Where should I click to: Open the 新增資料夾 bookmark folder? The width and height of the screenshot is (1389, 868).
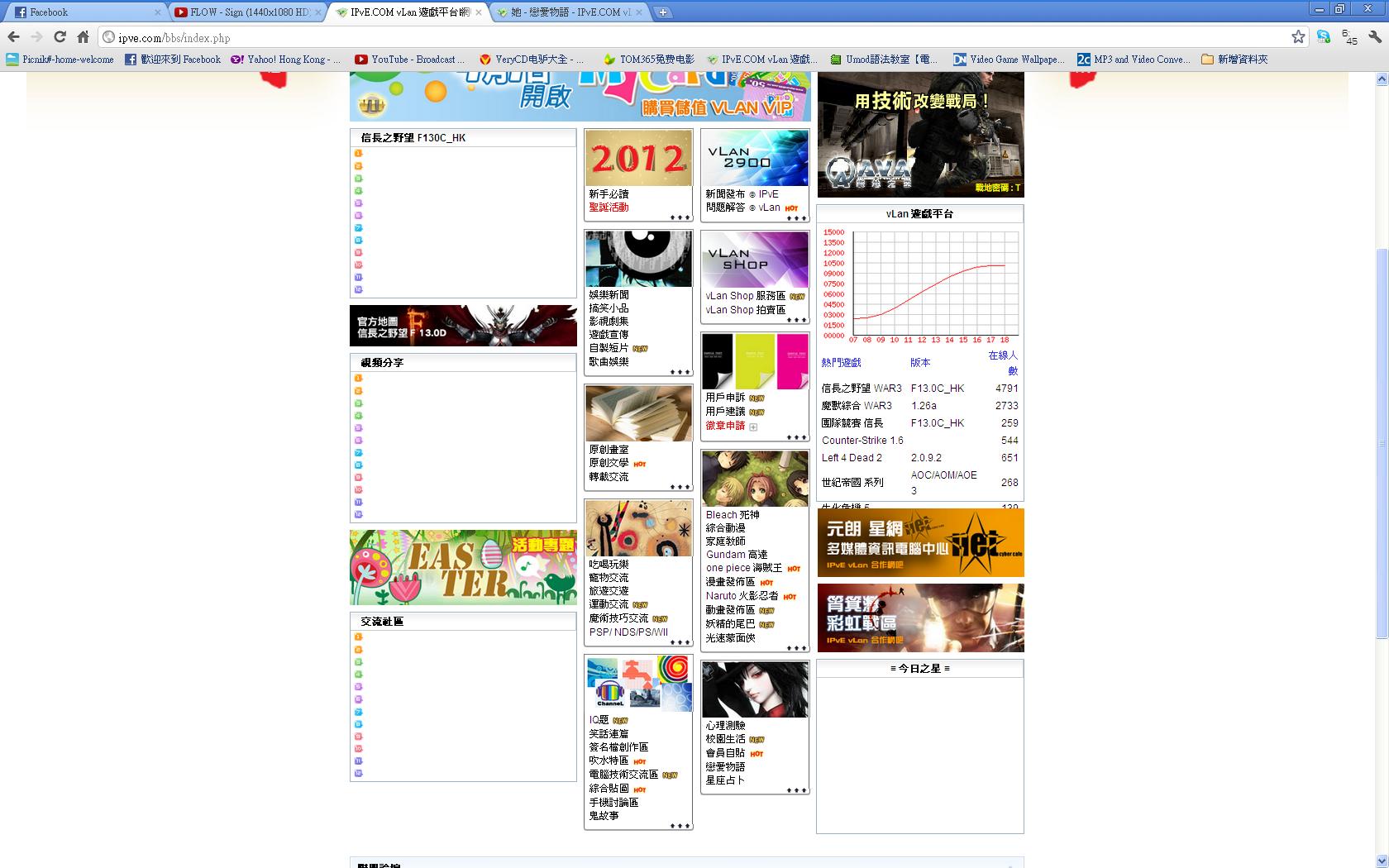[1234, 60]
